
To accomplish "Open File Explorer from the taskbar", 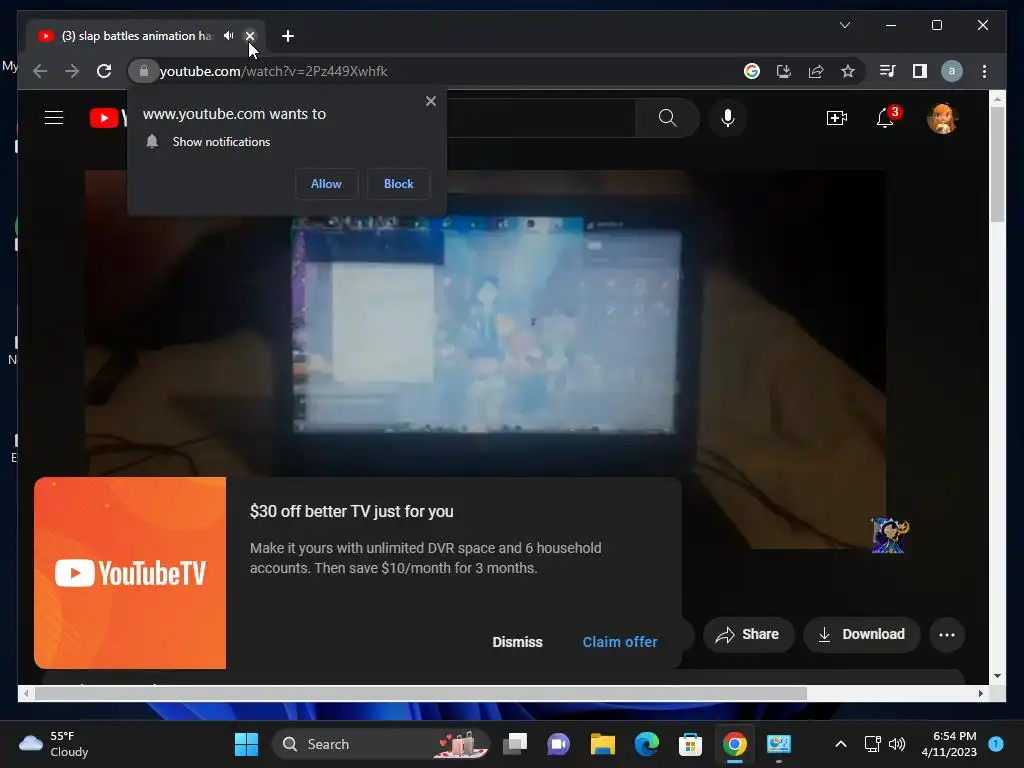I will click(602, 744).
